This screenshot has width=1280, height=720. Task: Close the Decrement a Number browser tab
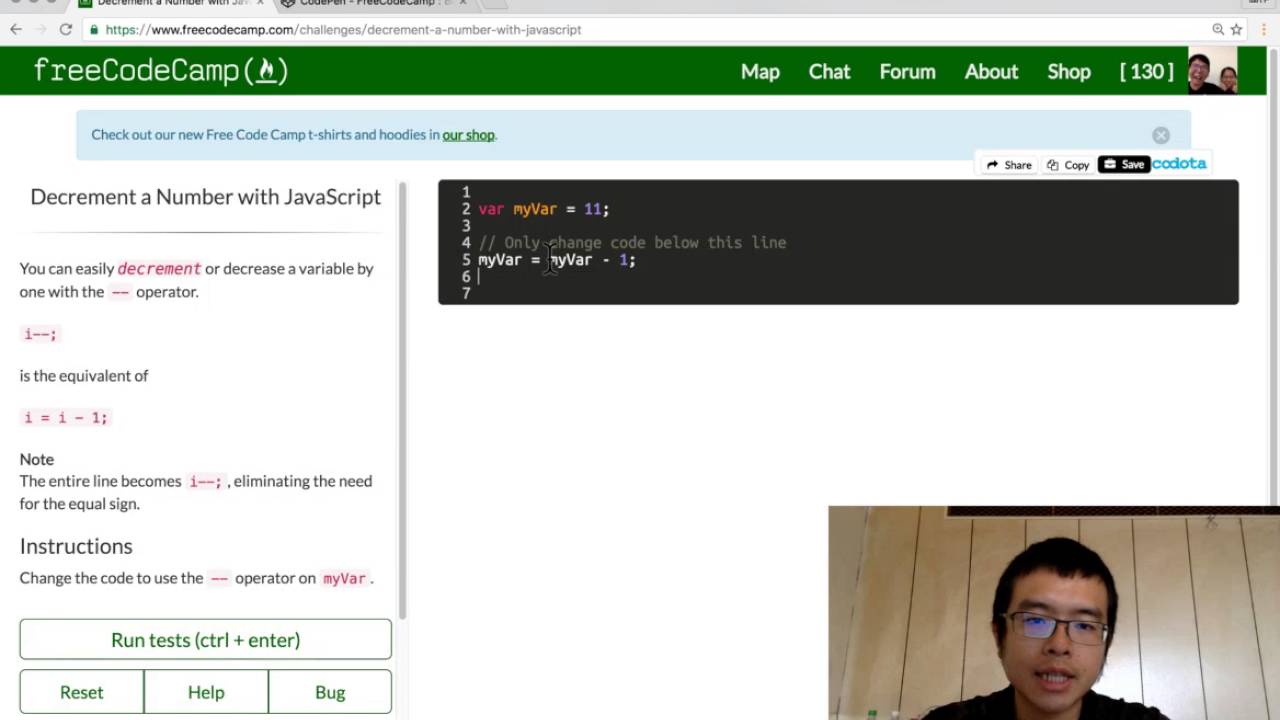[x=259, y=4]
